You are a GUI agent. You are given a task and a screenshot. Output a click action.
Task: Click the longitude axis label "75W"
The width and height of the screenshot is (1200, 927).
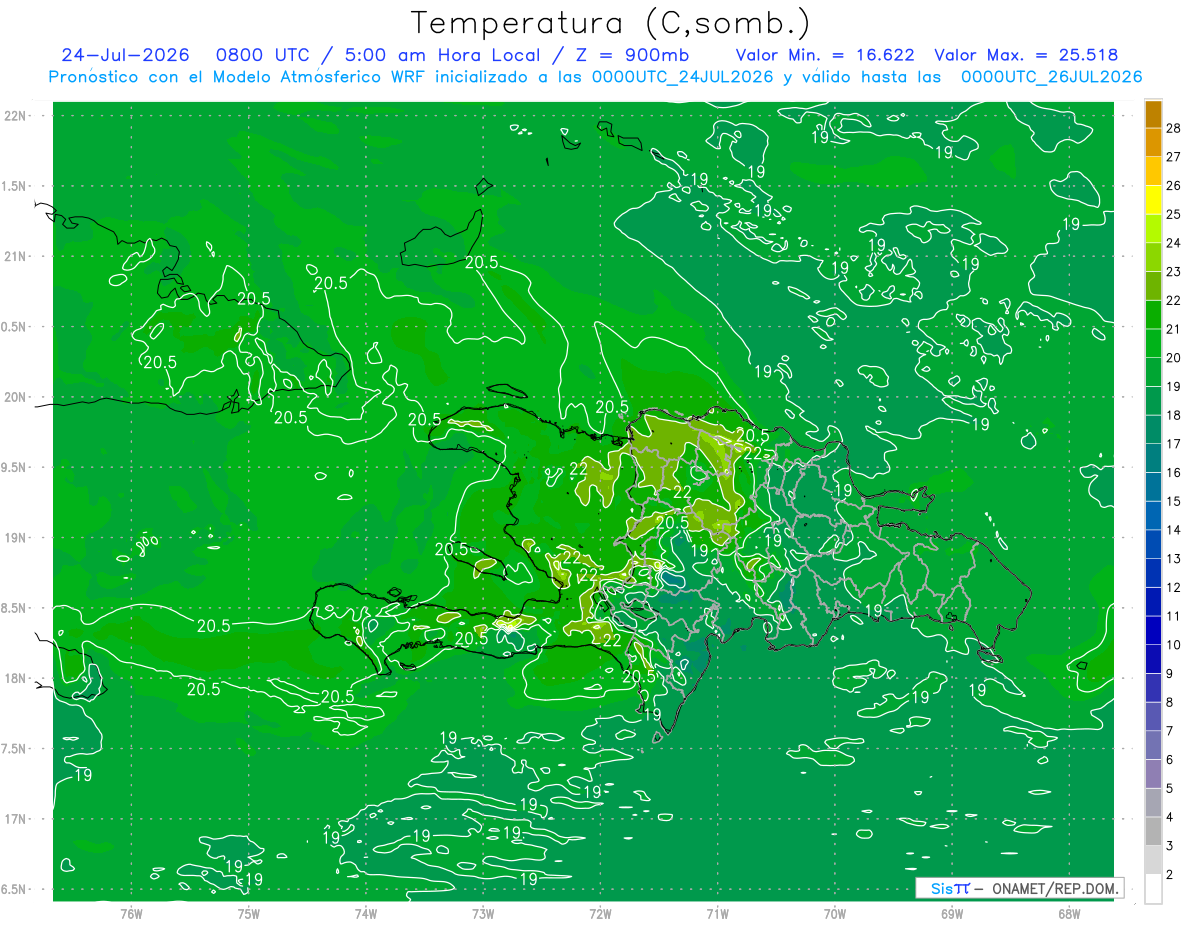(249, 914)
